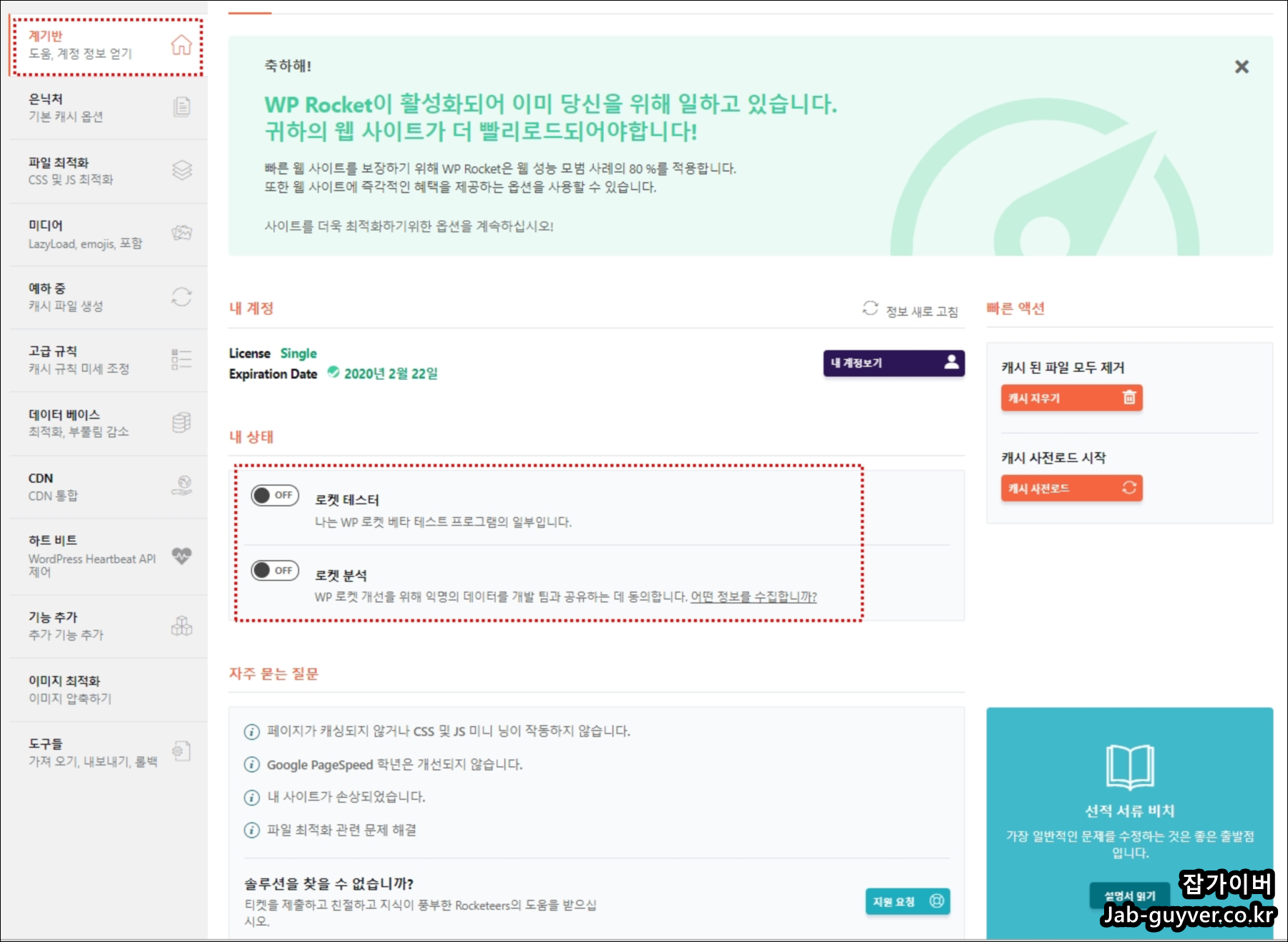Click the 고급 규칙 list icon
The height and width of the screenshot is (942, 1288).
[x=182, y=360]
